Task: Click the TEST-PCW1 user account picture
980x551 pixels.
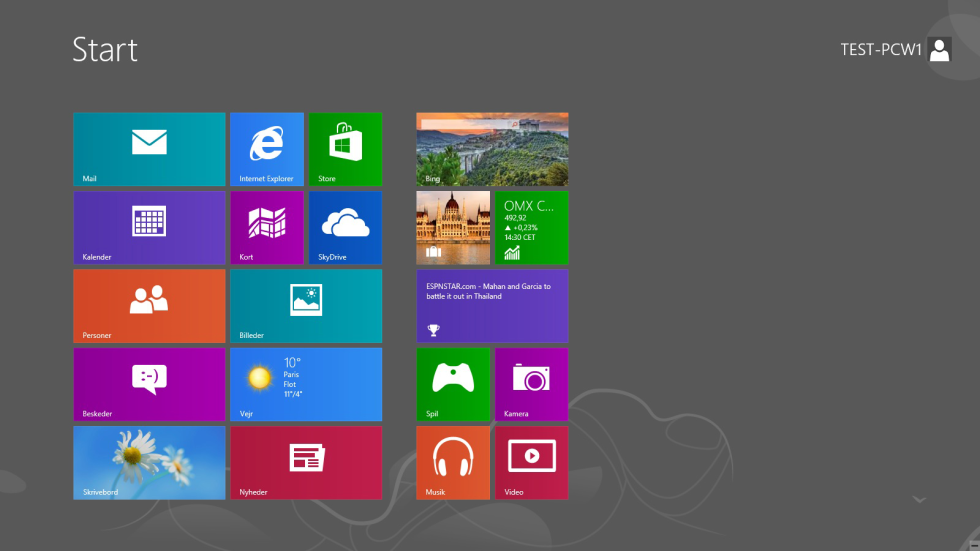Action: (939, 50)
